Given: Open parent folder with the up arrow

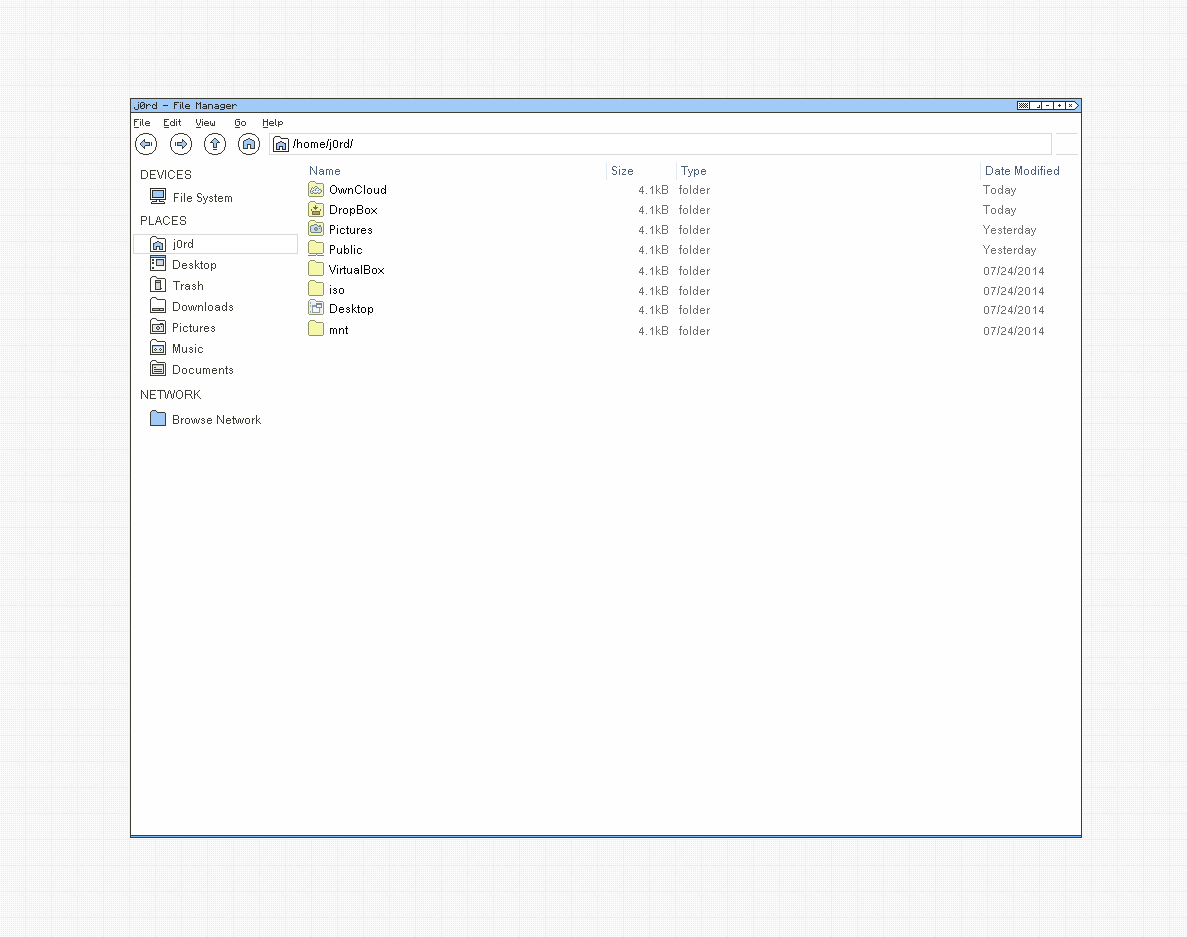Looking at the screenshot, I should [215, 144].
